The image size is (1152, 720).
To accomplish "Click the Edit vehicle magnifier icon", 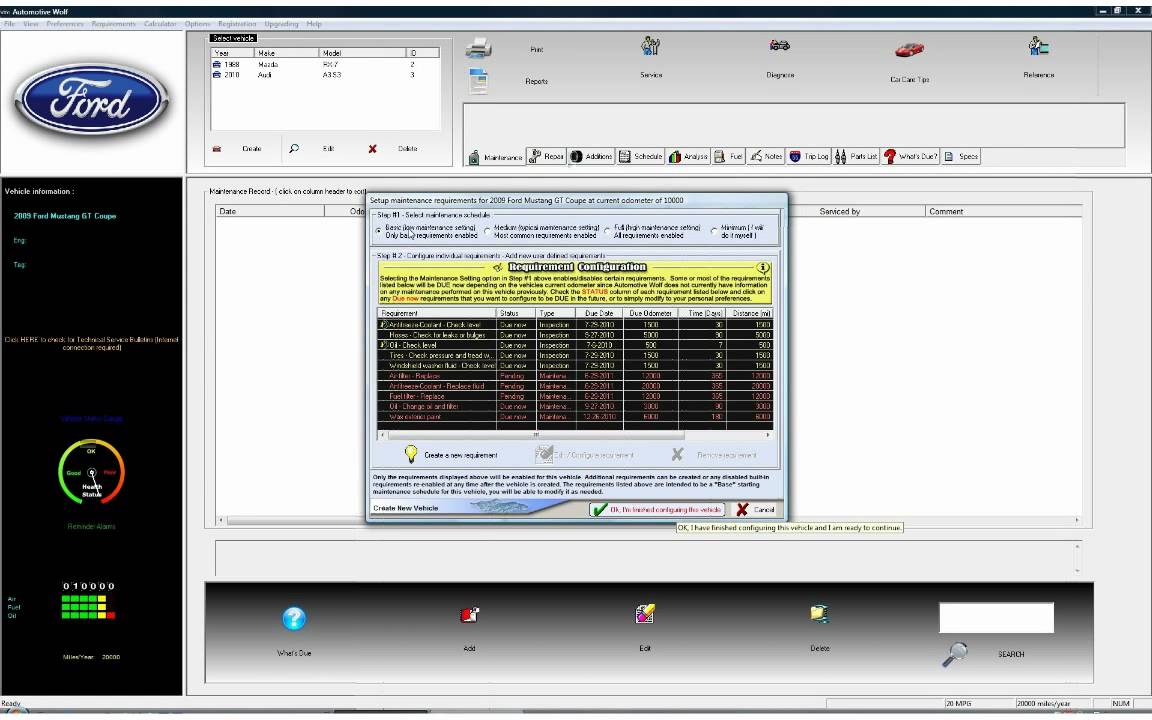I will tap(294, 148).
